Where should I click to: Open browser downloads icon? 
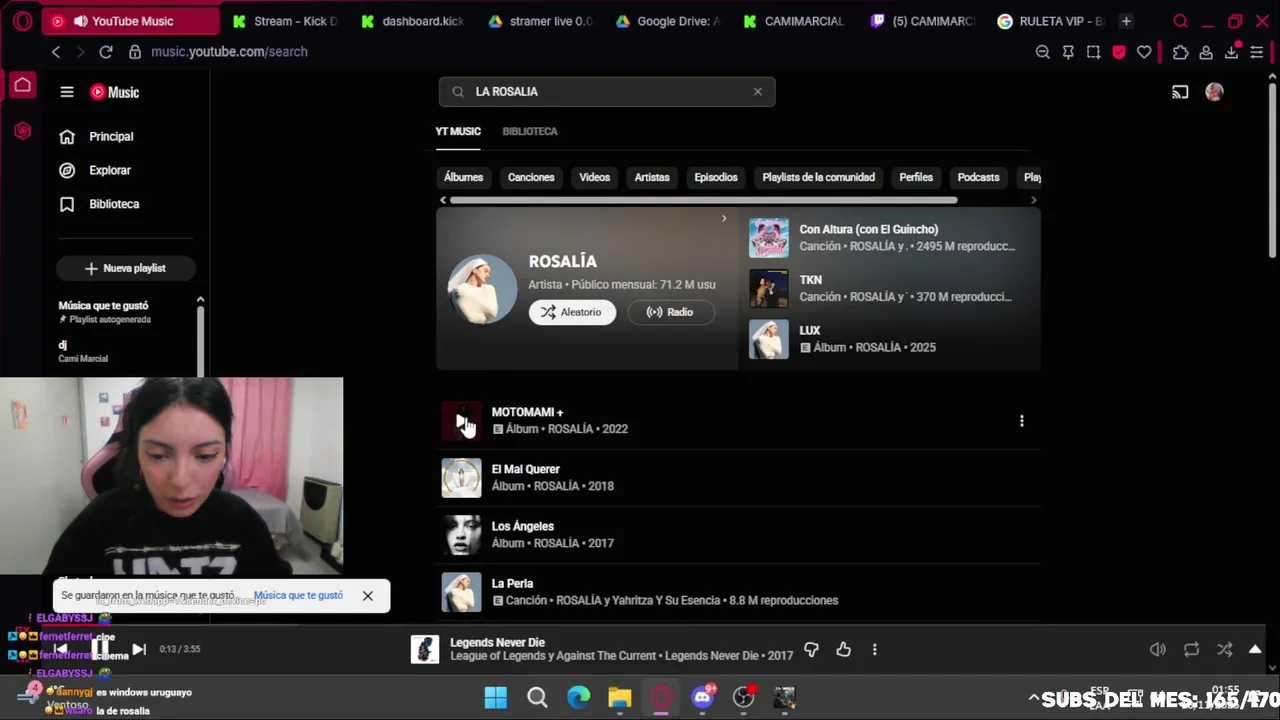(1232, 52)
